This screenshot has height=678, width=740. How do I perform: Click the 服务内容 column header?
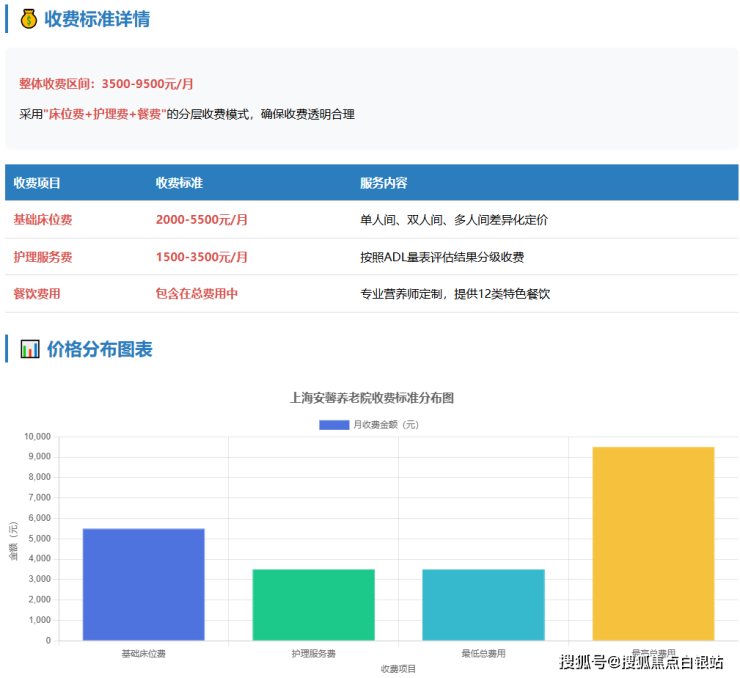click(383, 183)
